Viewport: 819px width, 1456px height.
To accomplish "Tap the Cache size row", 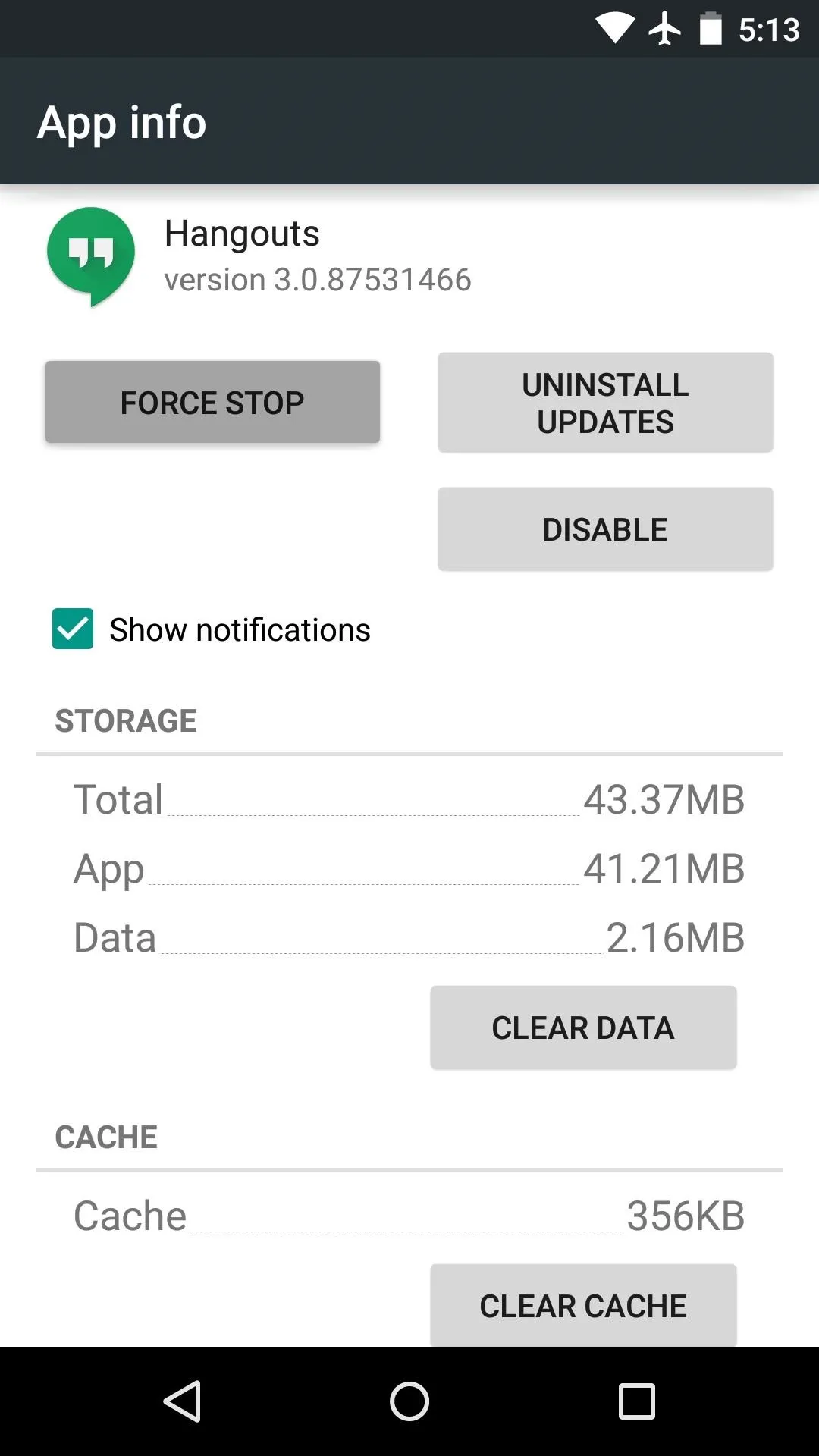I will click(x=409, y=1216).
